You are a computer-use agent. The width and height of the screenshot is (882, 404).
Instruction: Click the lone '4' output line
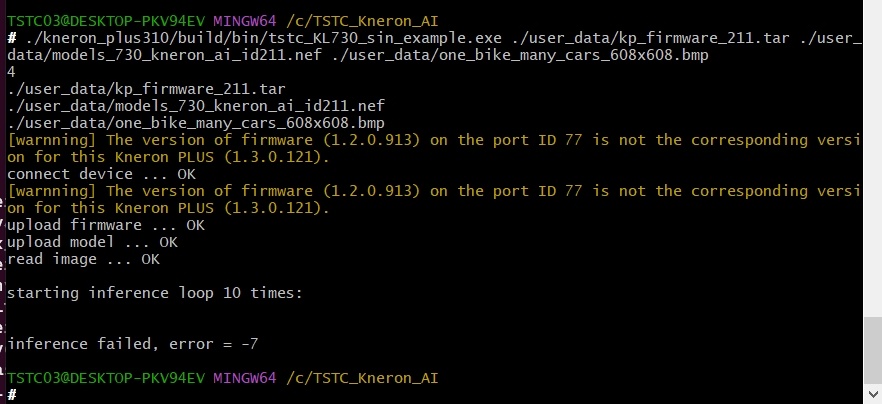[11, 72]
